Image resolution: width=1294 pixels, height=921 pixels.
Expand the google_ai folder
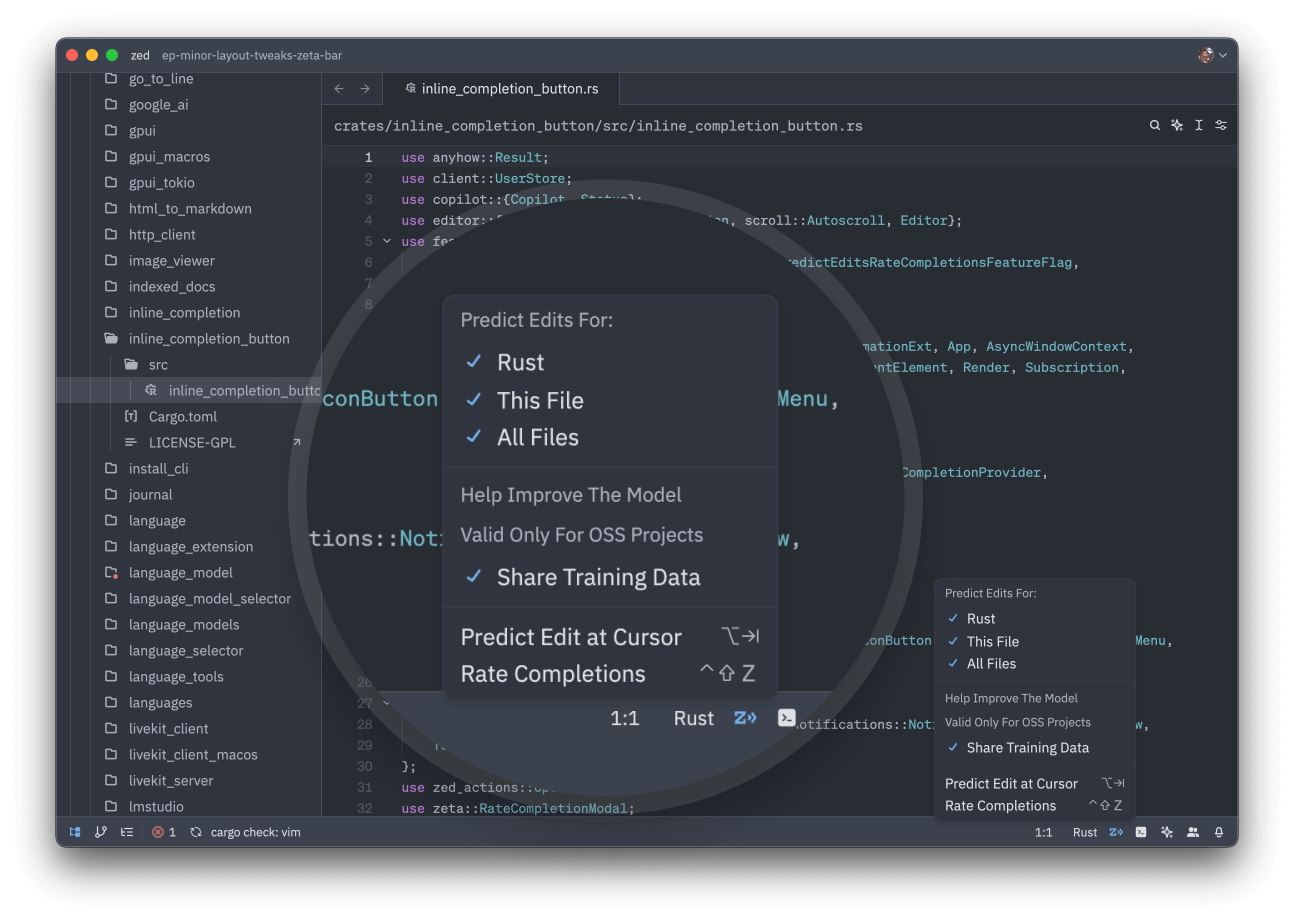click(188, 104)
